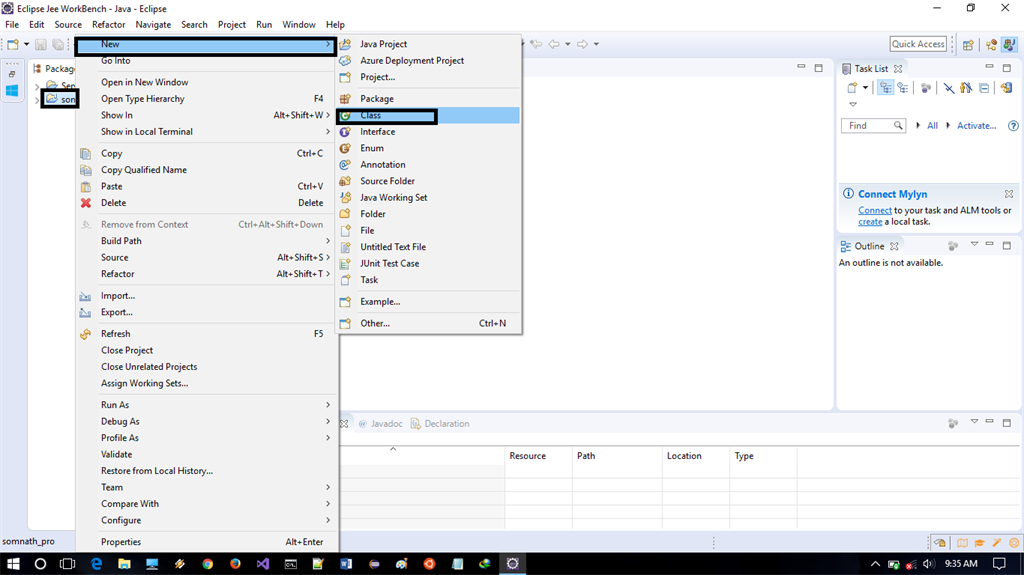1024x575 pixels.
Task: Toggle Hide Completed Tasks in Task List
Action: (x=949, y=88)
